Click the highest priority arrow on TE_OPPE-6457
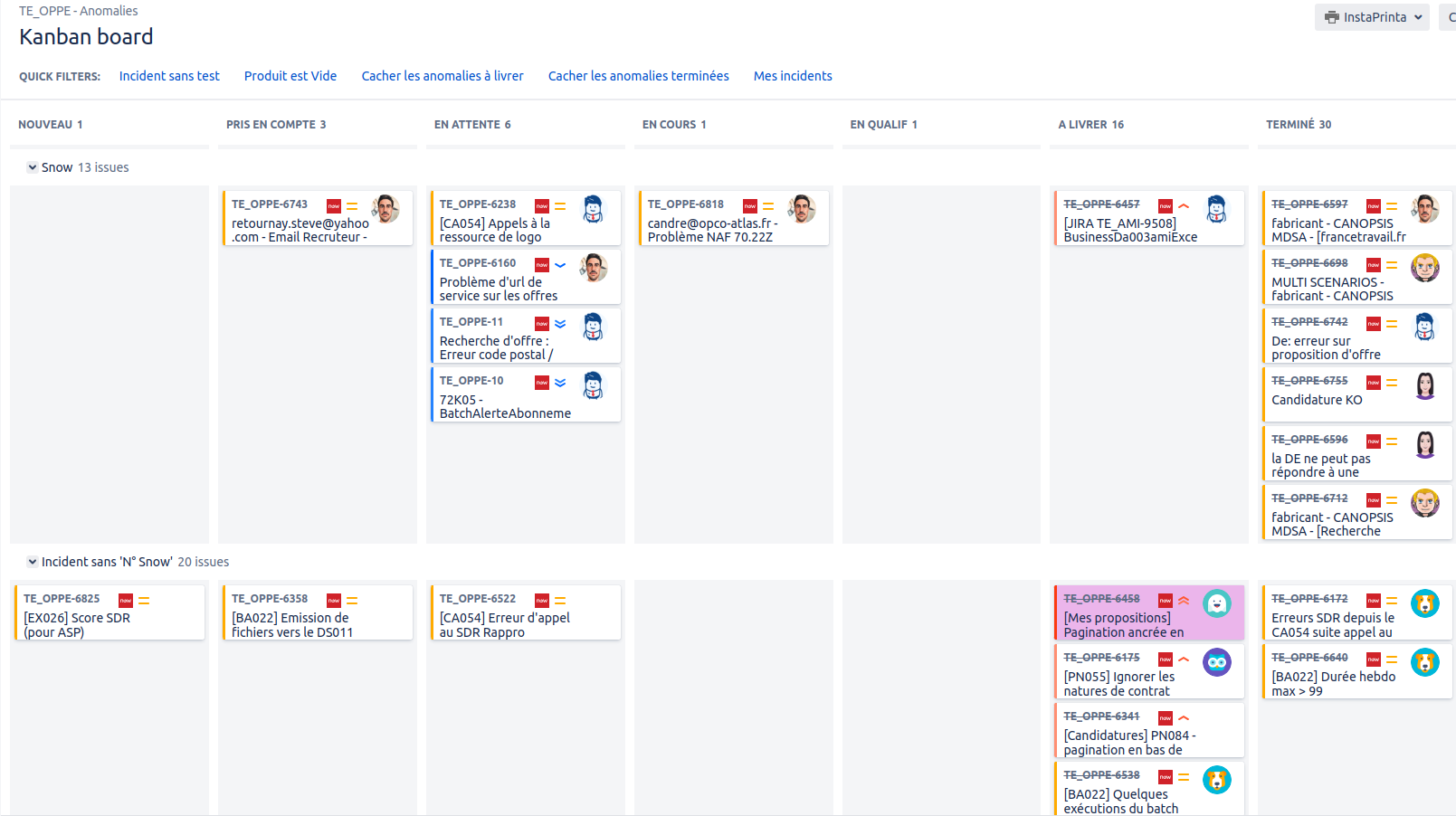The width and height of the screenshot is (1456, 816). point(1183,205)
